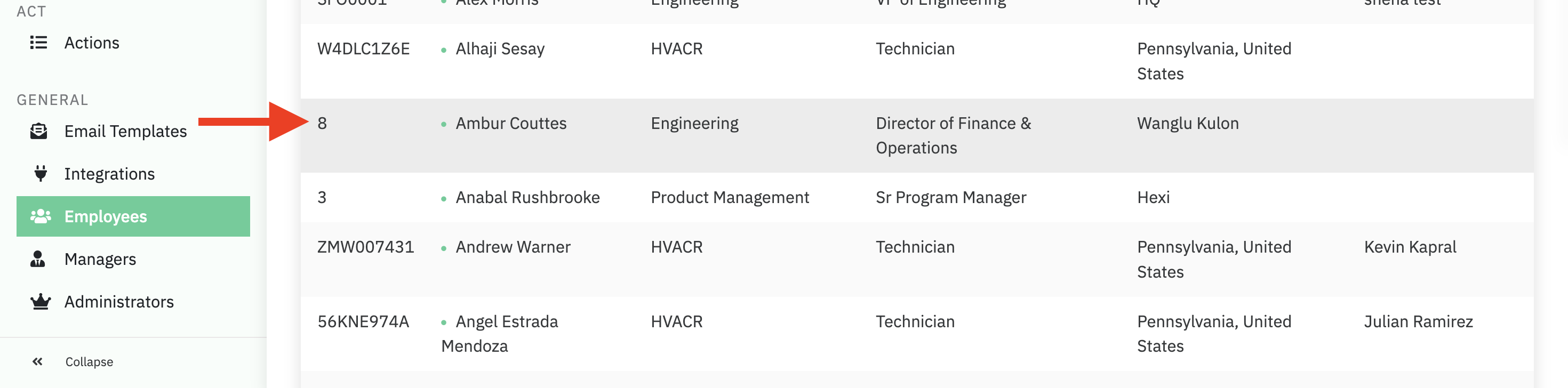This screenshot has height=388, width=1568.
Task: Click the Employees group icon
Action: [x=40, y=216]
